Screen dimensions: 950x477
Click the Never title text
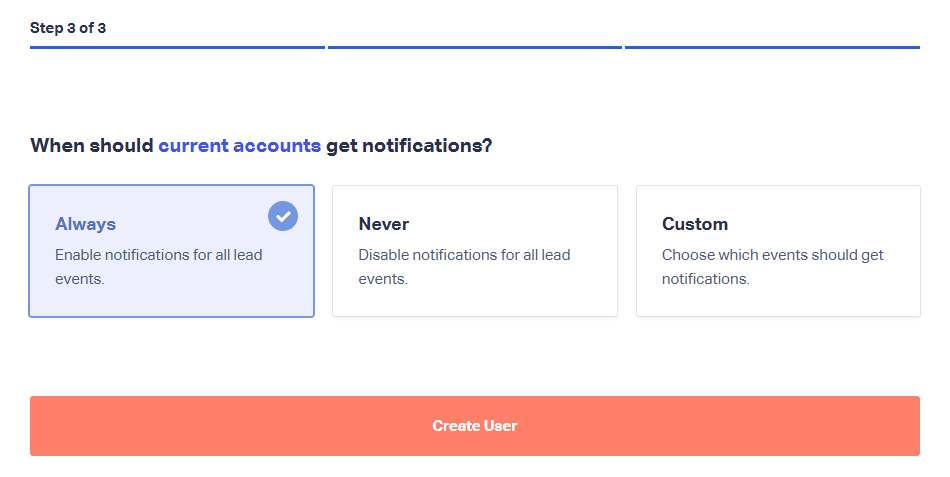tap(384, 224)
